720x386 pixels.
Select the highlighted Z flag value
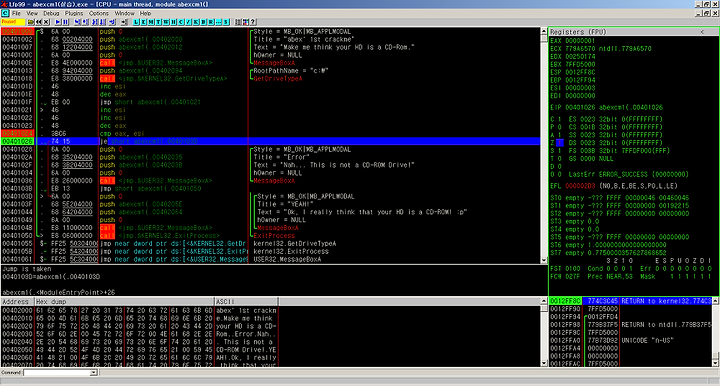click(x=560, y=143)
